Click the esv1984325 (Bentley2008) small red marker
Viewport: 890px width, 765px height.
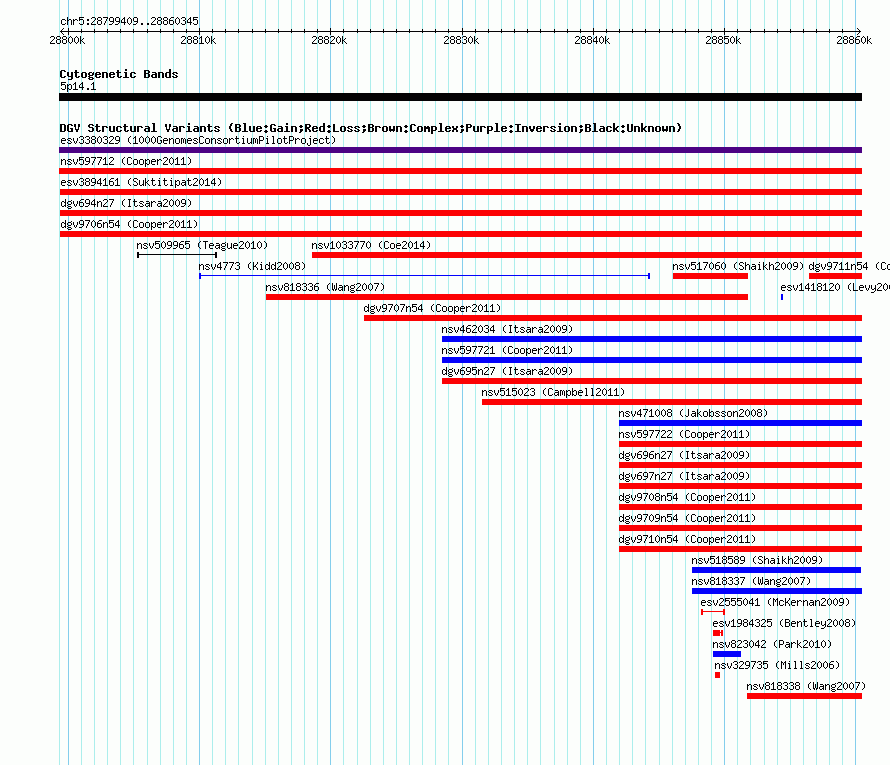click(718, 633)
